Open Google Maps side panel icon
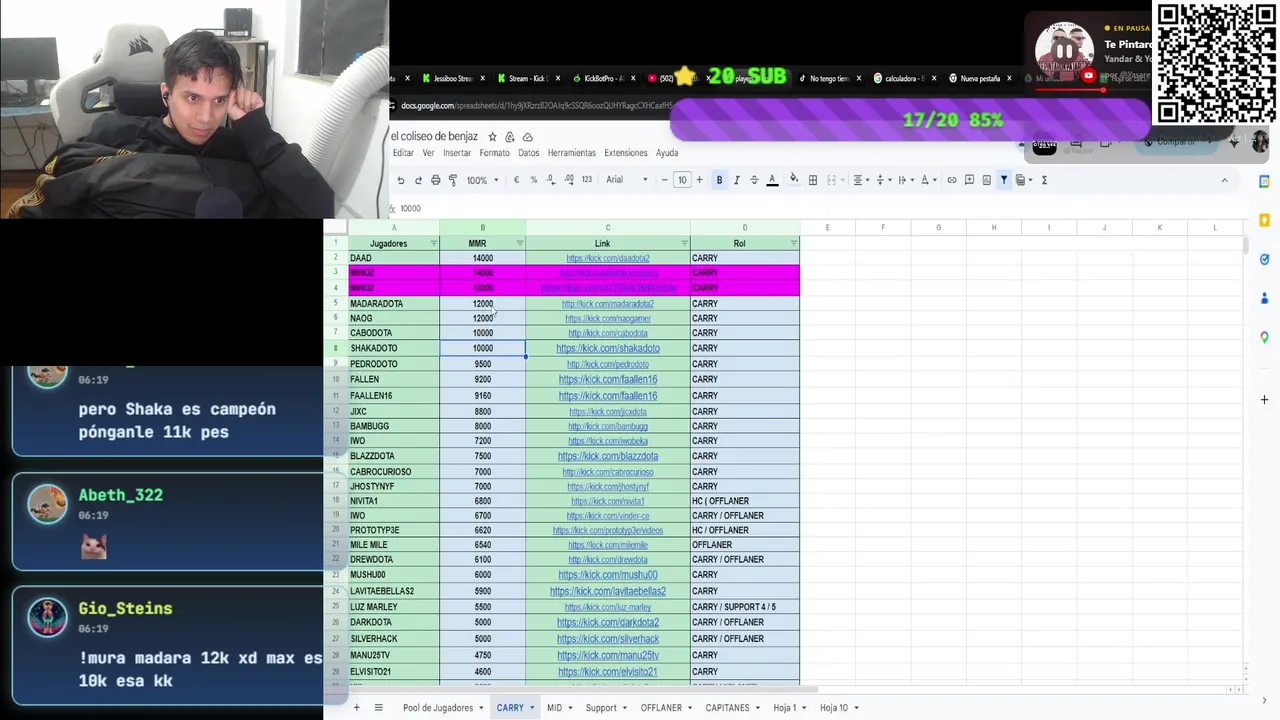1280x720 pixels. 1264,338
